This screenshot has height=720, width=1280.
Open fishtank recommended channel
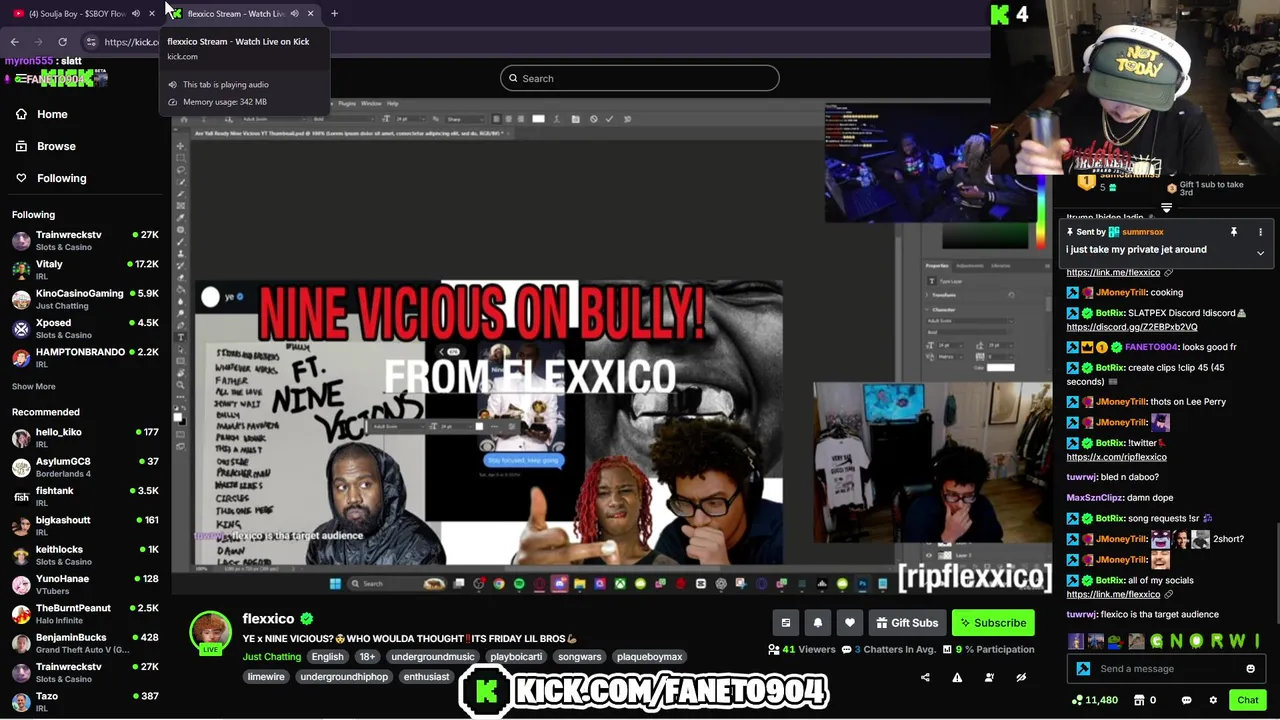[85, 496]
